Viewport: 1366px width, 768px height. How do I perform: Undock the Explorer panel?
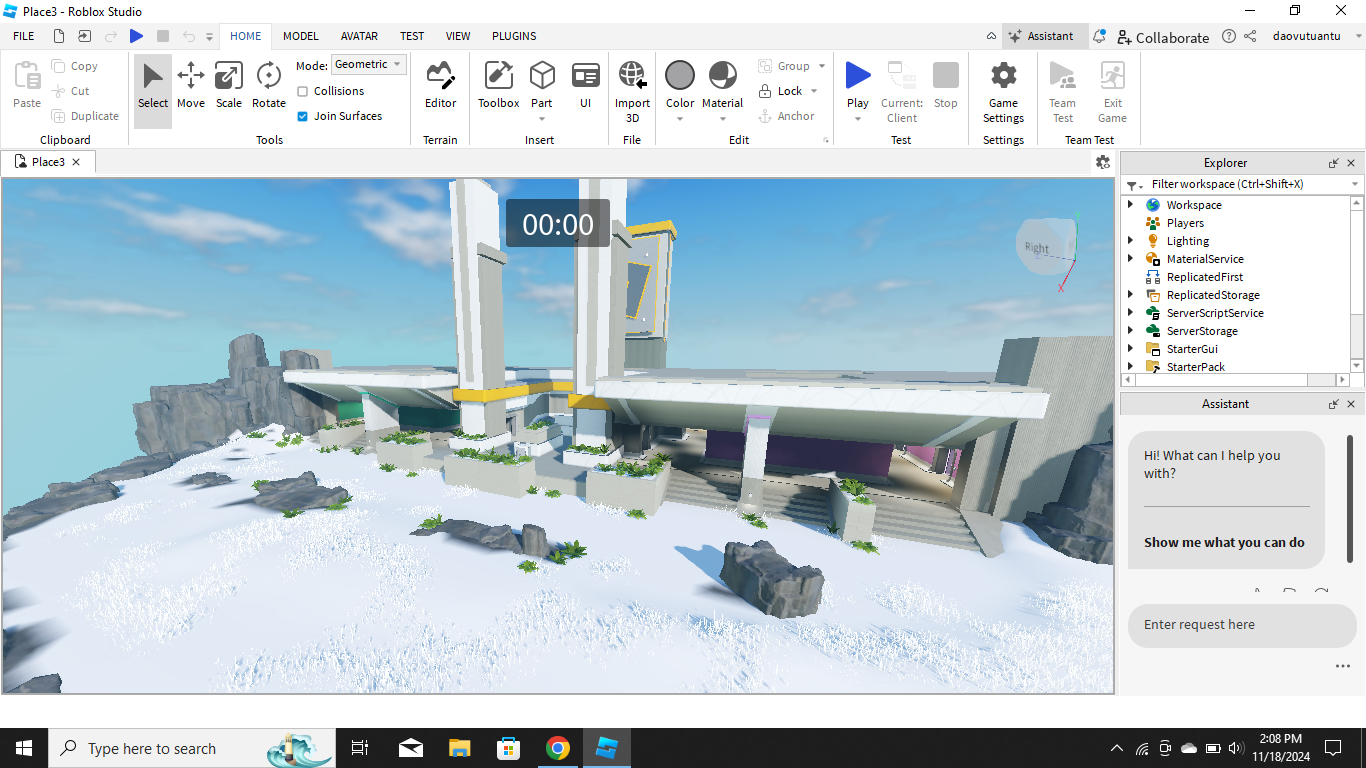1333,163
